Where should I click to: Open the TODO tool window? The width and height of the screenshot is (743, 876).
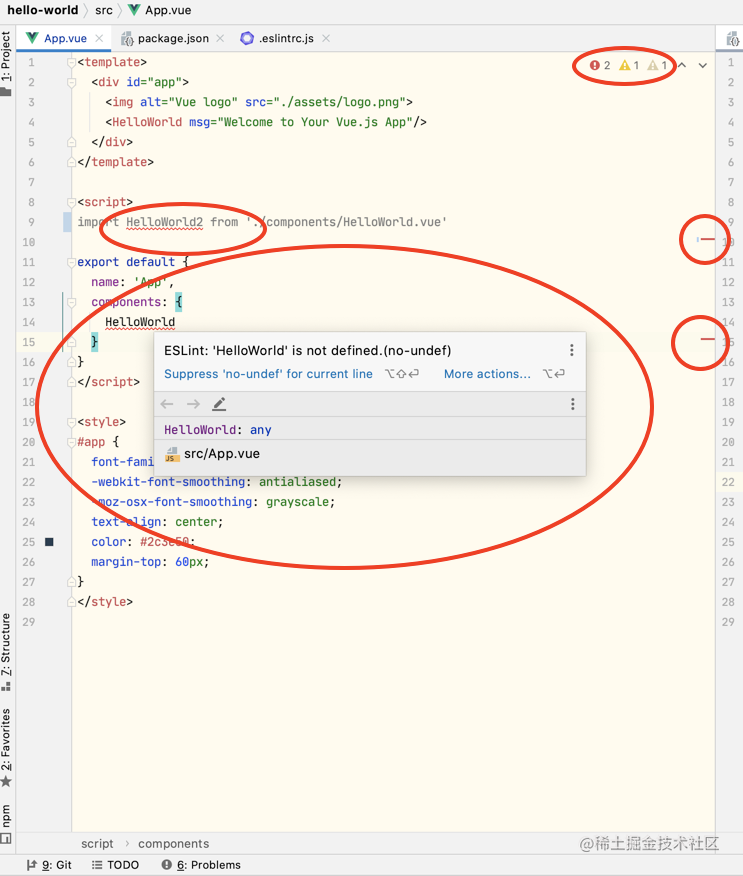pos(115,865)
